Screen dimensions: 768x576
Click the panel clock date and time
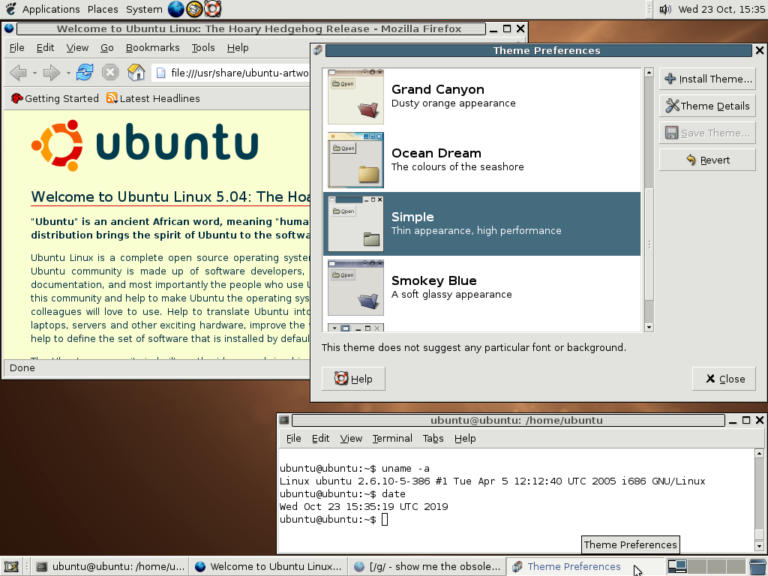click(x=721, y=9)
